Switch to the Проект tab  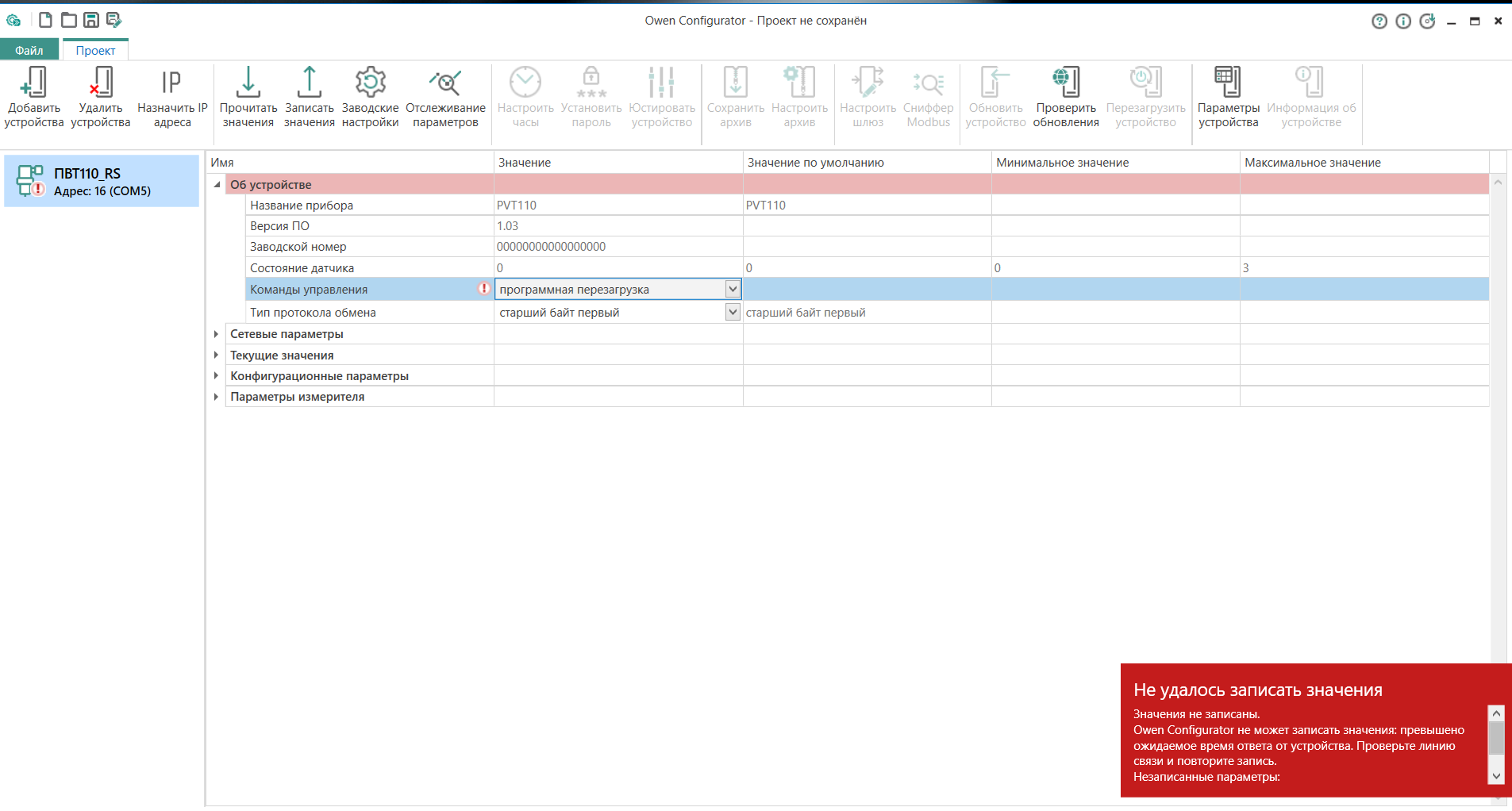pyautogui.click(x=95, y=50)
